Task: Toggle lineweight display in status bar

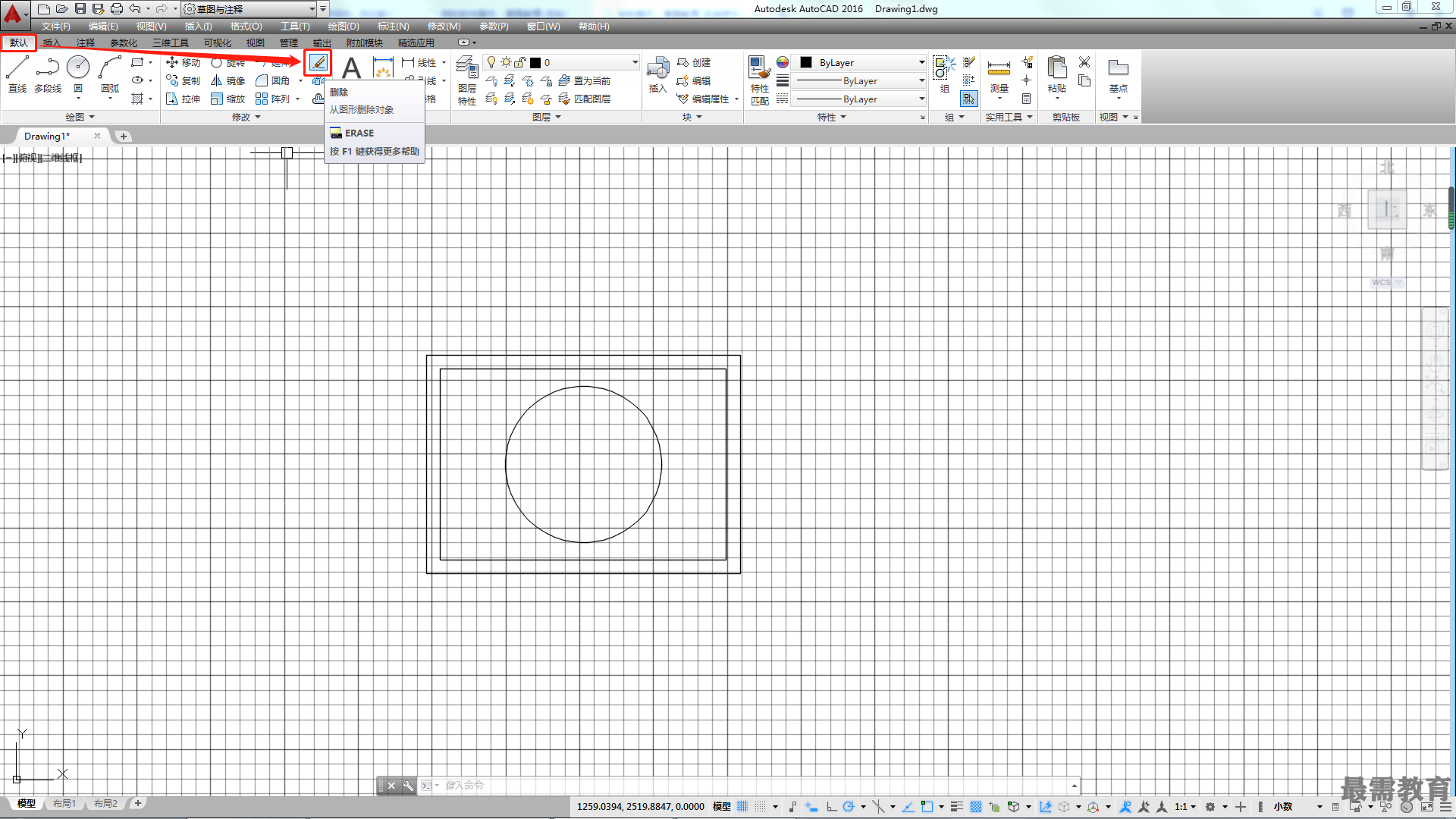Action: click(957, 807)
